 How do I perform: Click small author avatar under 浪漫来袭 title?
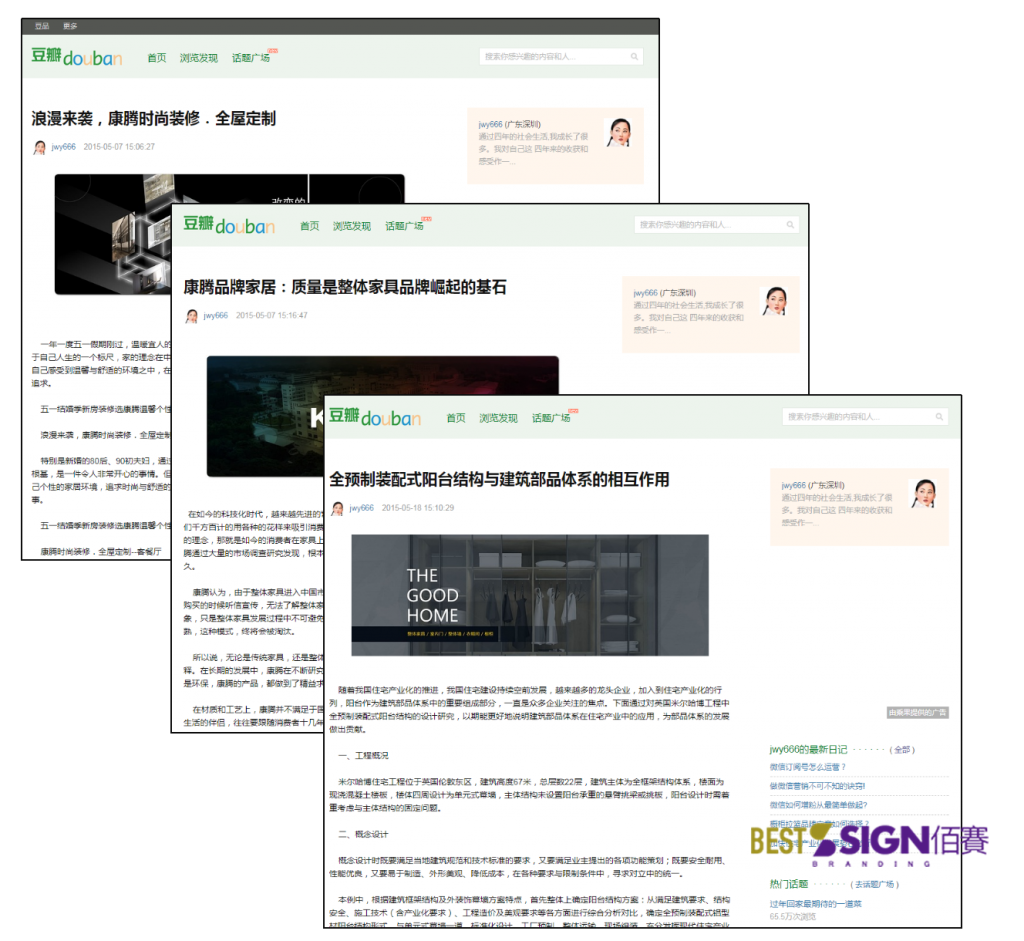pos(40,147)
